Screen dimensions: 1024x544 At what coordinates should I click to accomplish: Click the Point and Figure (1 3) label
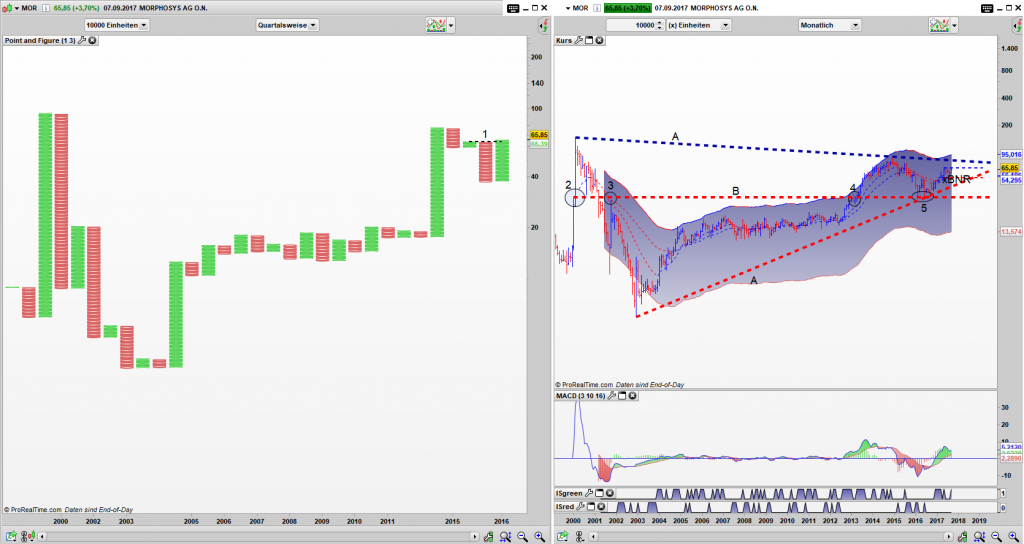click(40, 40)
